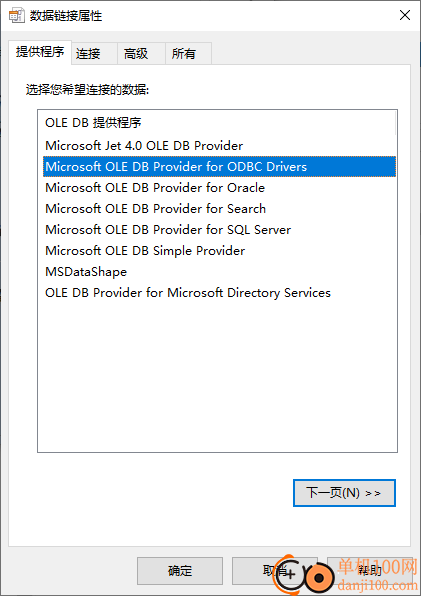This screenshot has height=596, width=421.
Task: Select Microsoft Jet 4.0 OLE DB Provider
Action: tap(219, 146)
